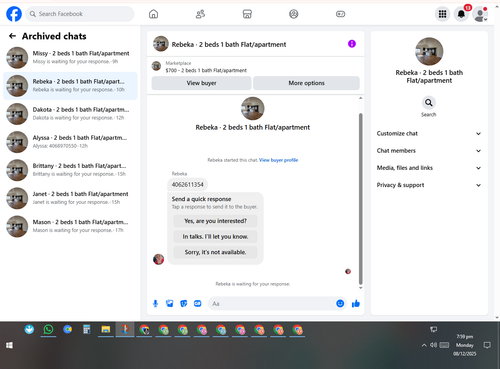500x369 pixels.
Task: Select the Rebeka chat in list
Action: (70, 86)
